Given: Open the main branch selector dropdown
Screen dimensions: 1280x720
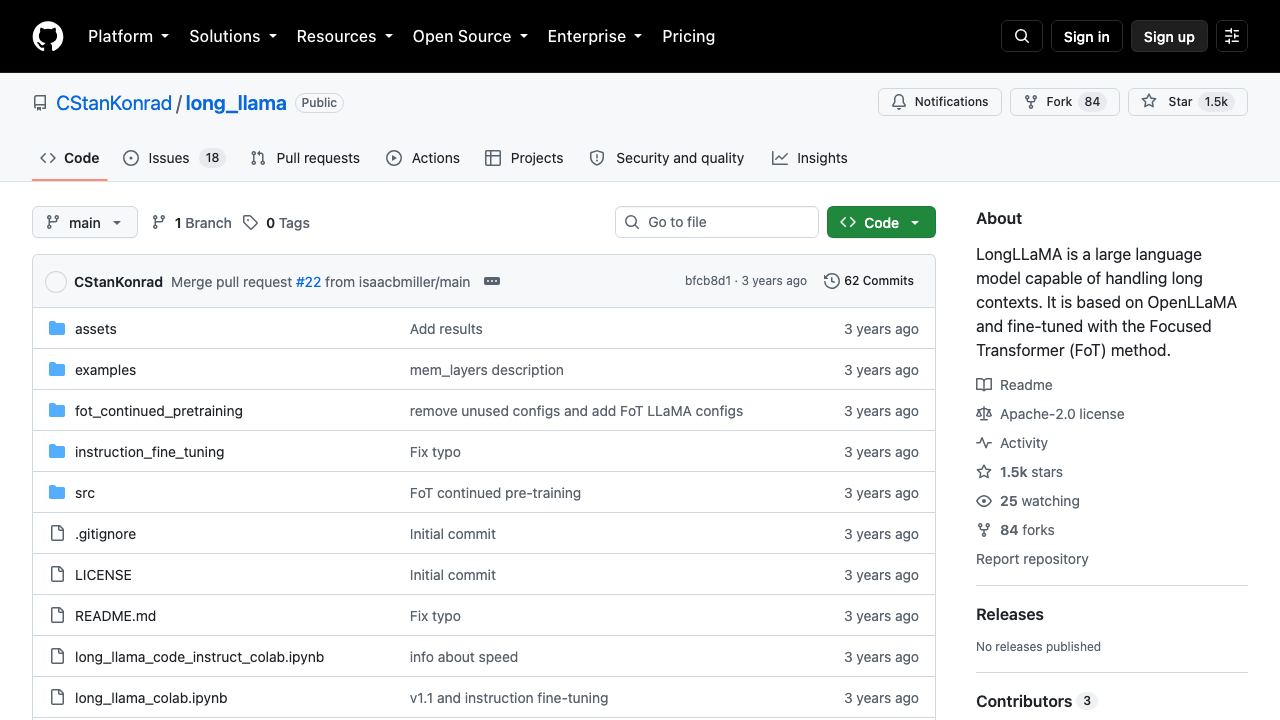Looking at the screenshot, I should click(x=85, y=222).
